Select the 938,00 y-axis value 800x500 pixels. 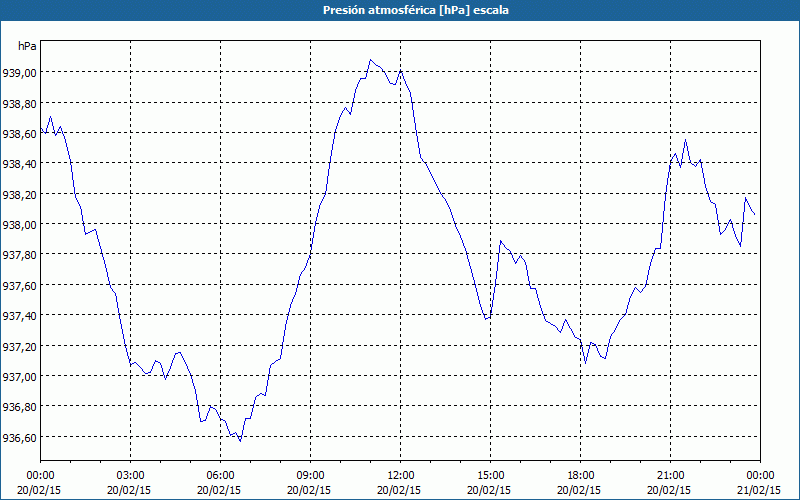(x=19, y=225)
